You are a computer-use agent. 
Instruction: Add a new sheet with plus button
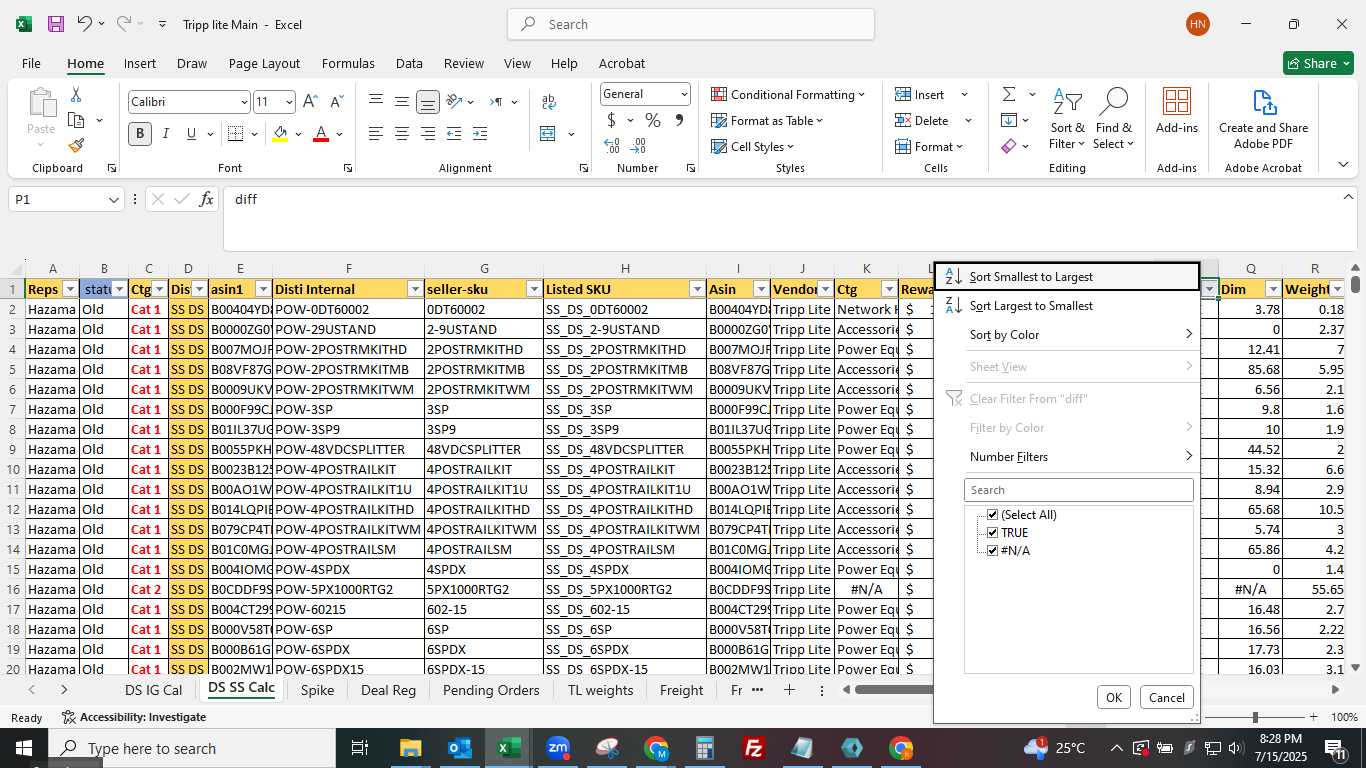tap(789, 690)
